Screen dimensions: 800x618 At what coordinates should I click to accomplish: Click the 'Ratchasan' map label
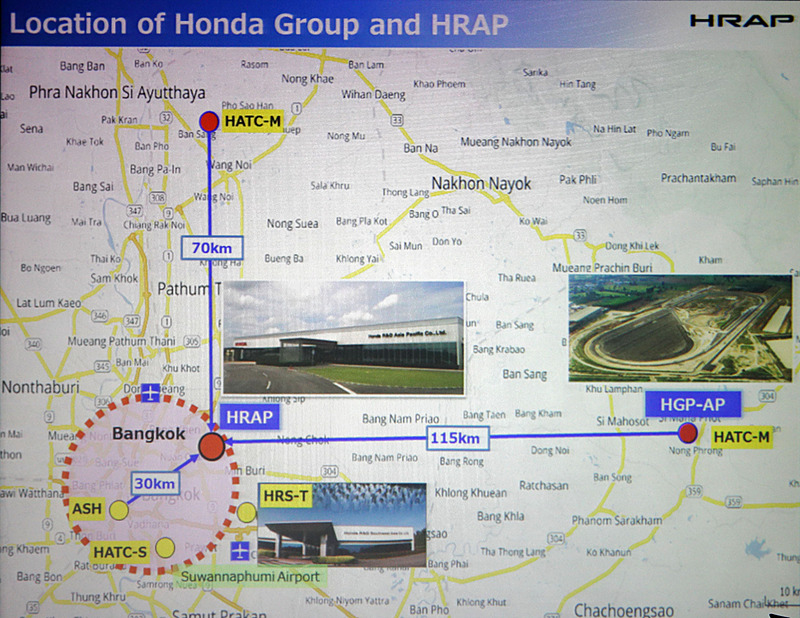544,485
